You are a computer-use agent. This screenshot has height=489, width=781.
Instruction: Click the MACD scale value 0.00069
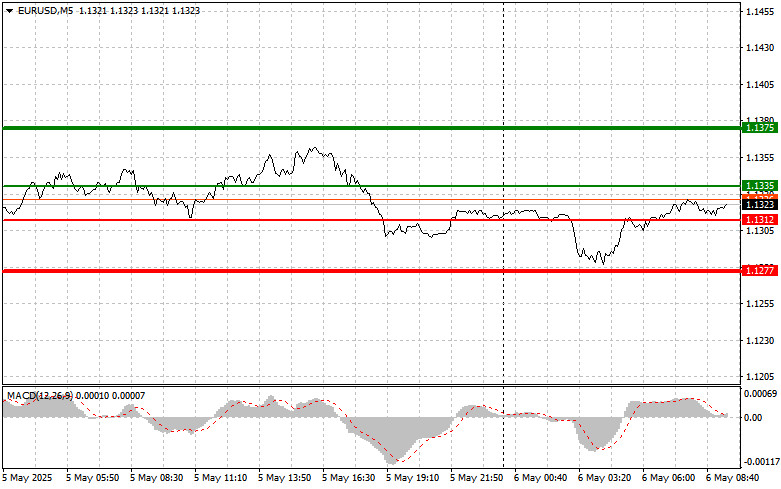click(761, 394)
